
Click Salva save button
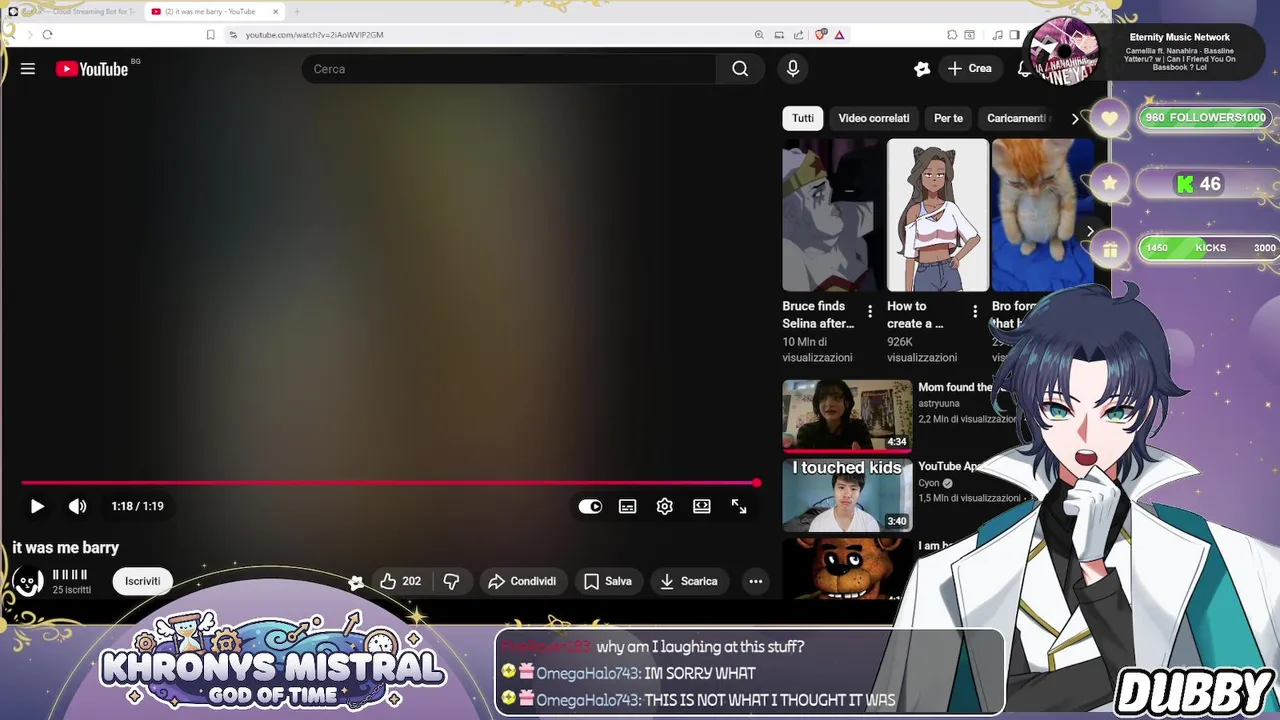pos(608,581)
